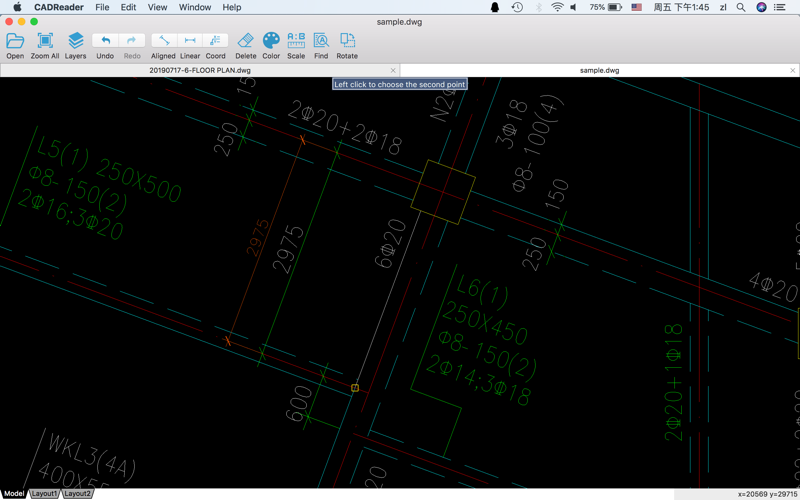The width and height of the screenshot is (800, 500).
Task: Open the Layers panel
Action: (x=76, y=45)
